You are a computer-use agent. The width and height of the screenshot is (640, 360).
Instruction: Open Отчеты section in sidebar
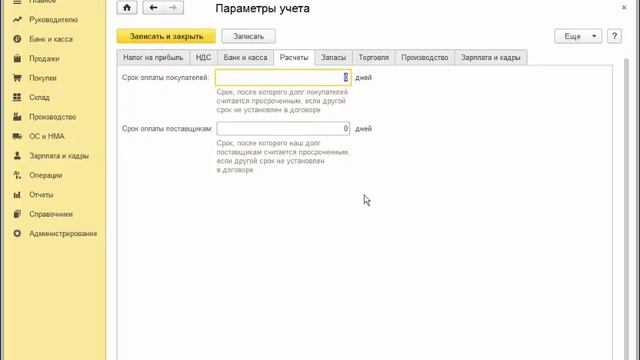(41, 195)
